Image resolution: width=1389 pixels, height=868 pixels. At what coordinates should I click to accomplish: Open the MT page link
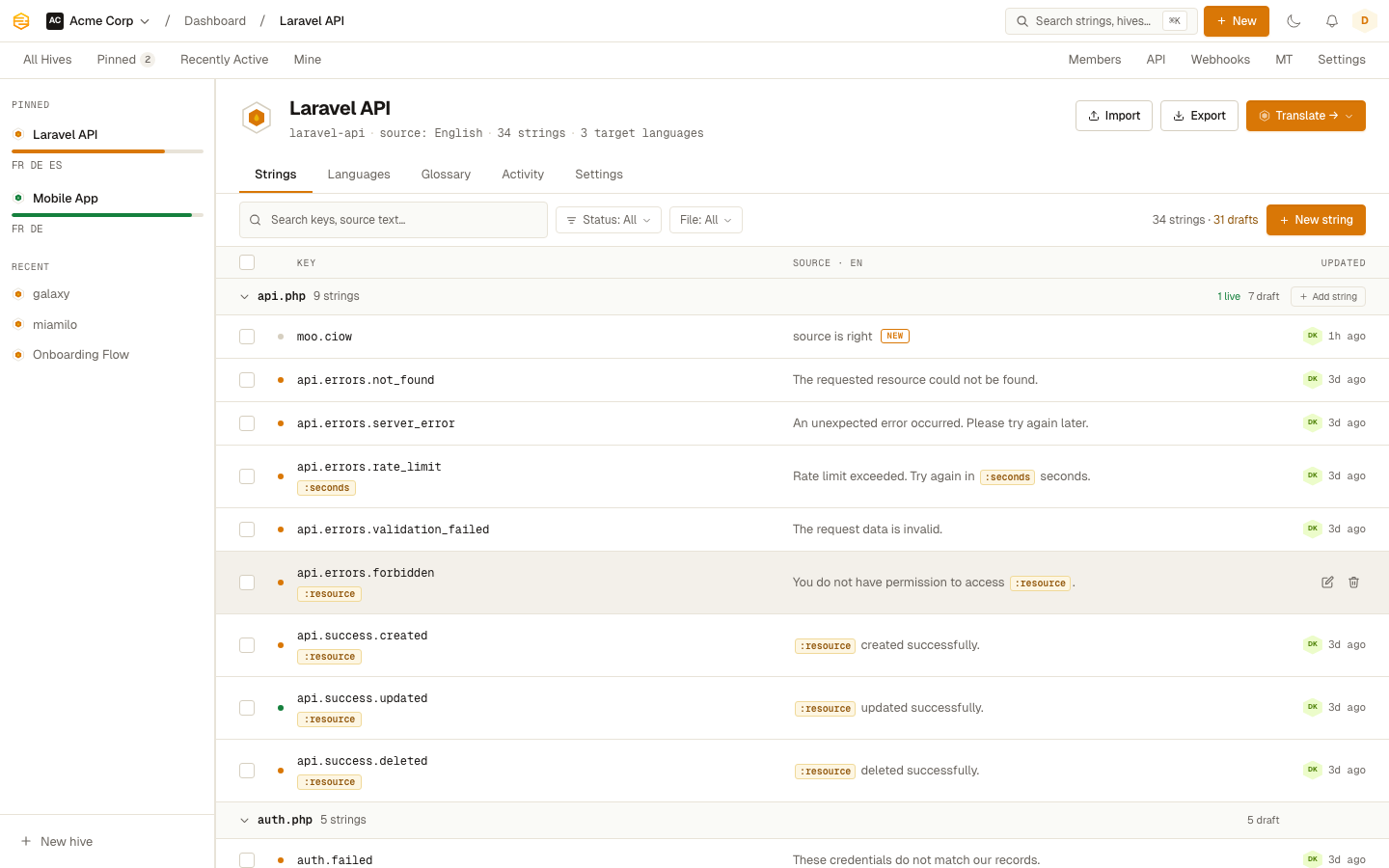click(1284, 60)
